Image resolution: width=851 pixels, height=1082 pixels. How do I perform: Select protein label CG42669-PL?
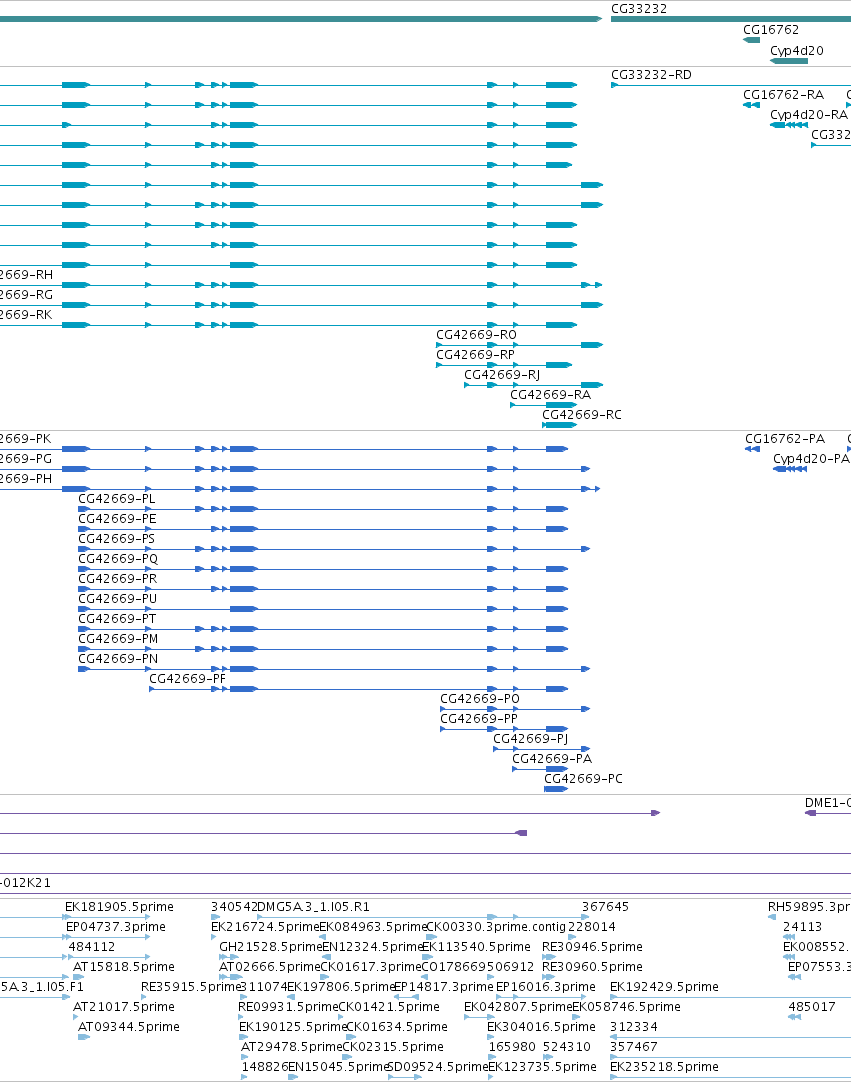(117, 499)
